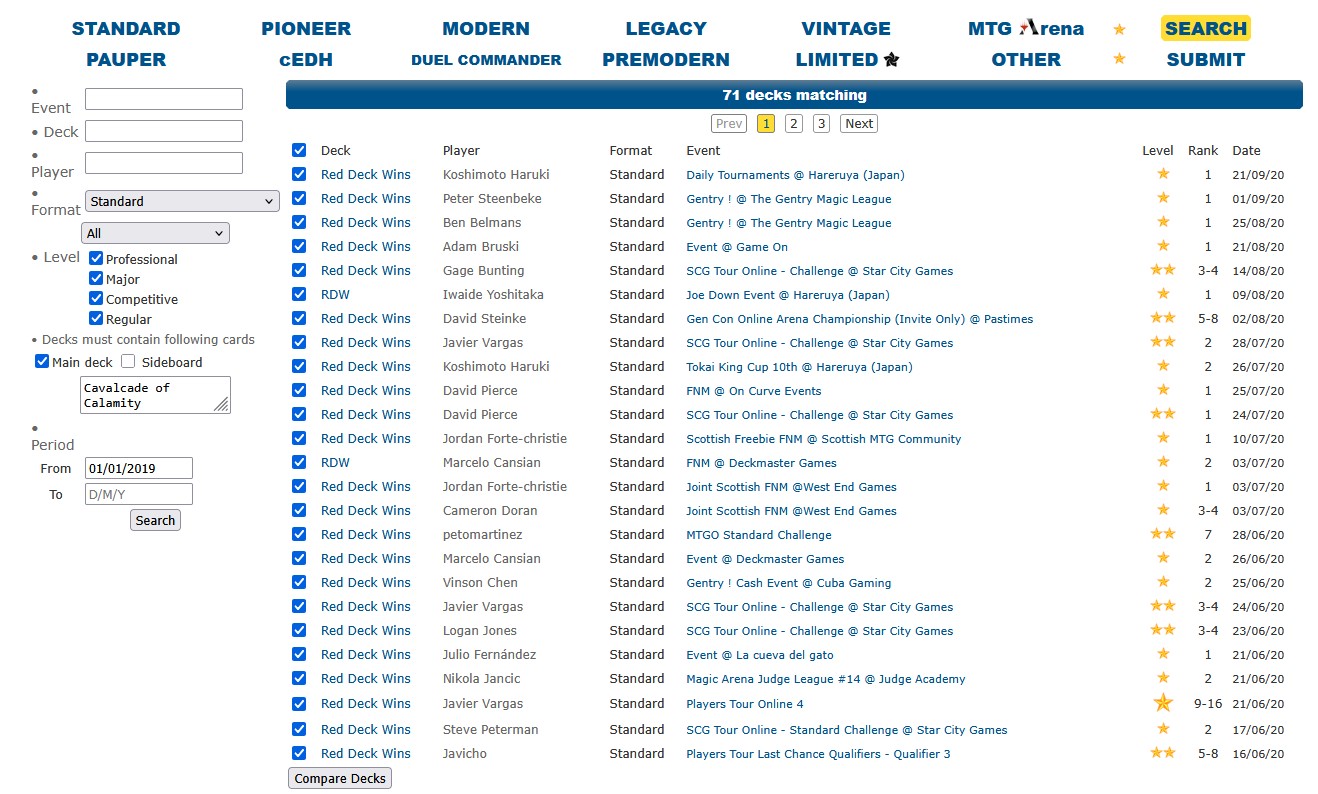This screenshot has height=794, width=1318.
Task: Uncheck the checkbox for Peter Steenbeke's deck
Action: (299, 198)
